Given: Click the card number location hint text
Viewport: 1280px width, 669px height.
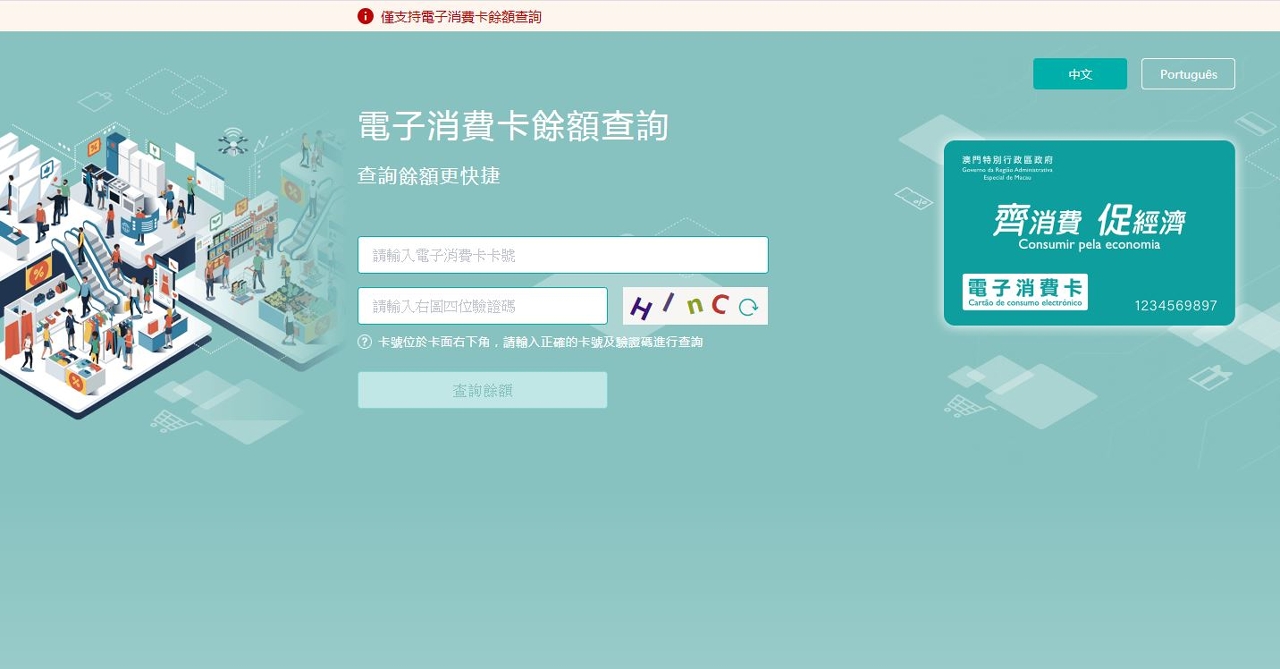Looking at the screenshot, I should point(540,342).
